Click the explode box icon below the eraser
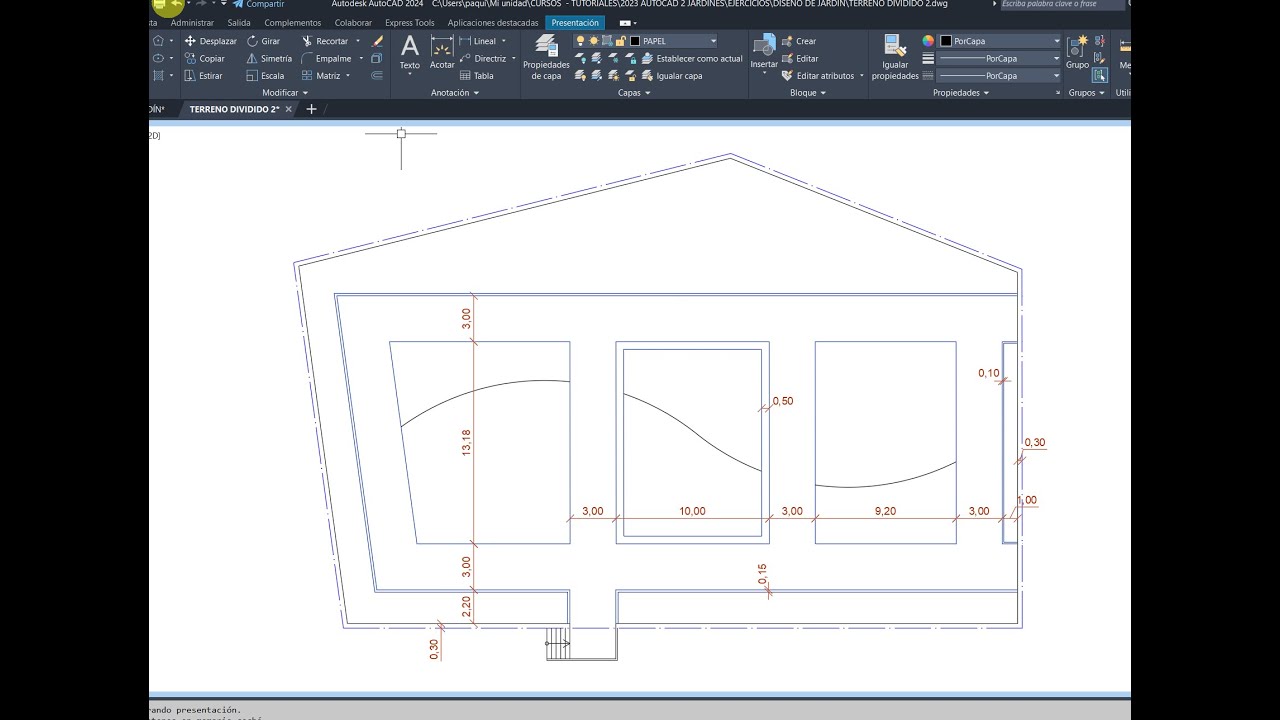This screenshot has width=1280, height=720. pyautogui.click(x=377, y=58)
